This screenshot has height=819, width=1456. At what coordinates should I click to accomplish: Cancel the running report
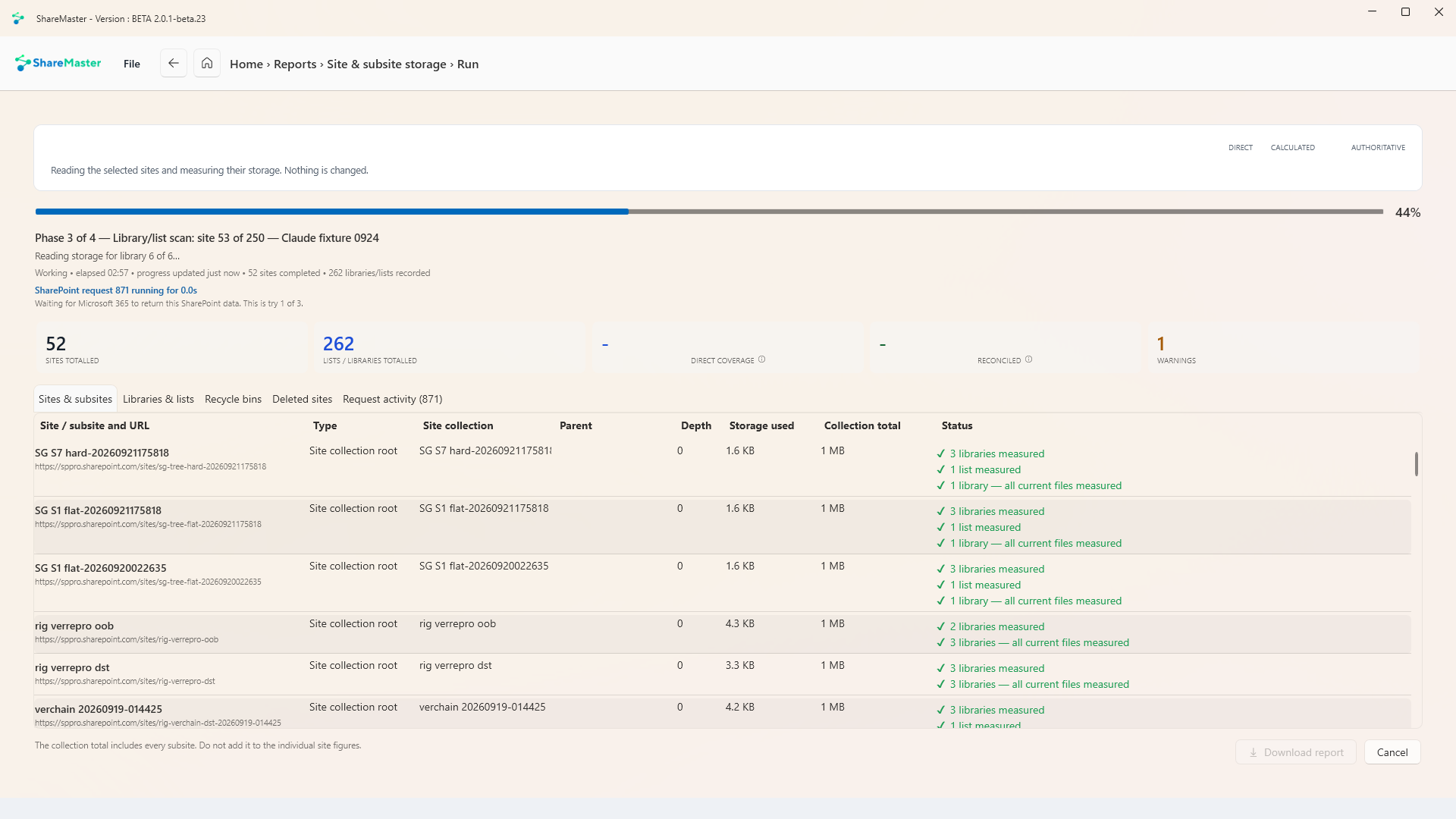tap(1392, 752)
